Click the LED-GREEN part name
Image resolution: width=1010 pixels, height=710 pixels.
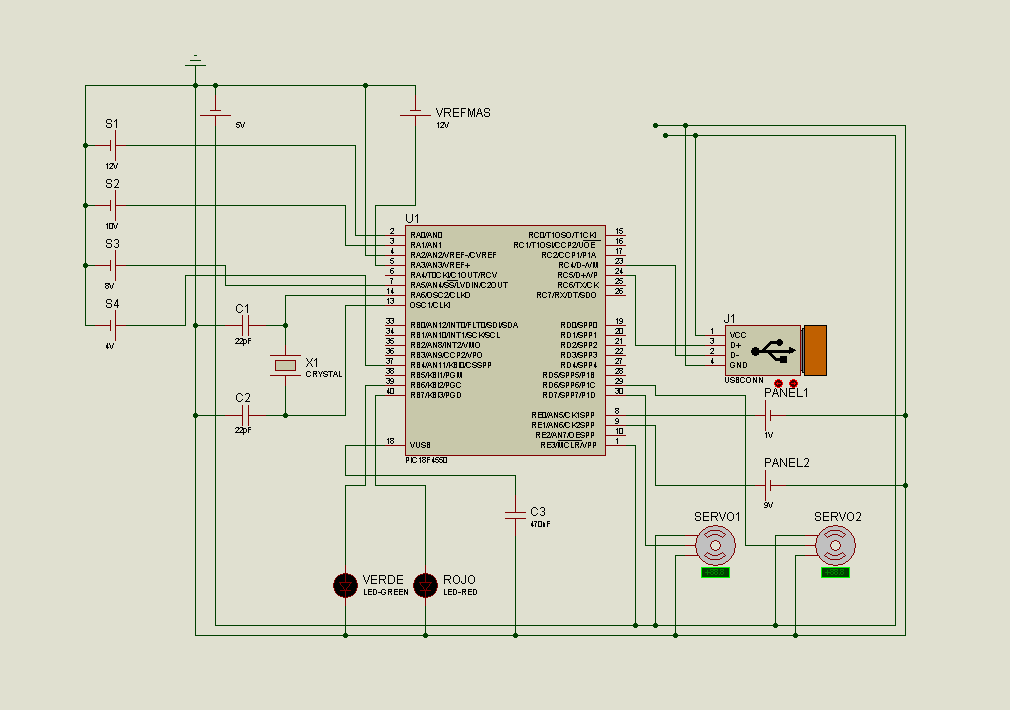coord(386,592)
